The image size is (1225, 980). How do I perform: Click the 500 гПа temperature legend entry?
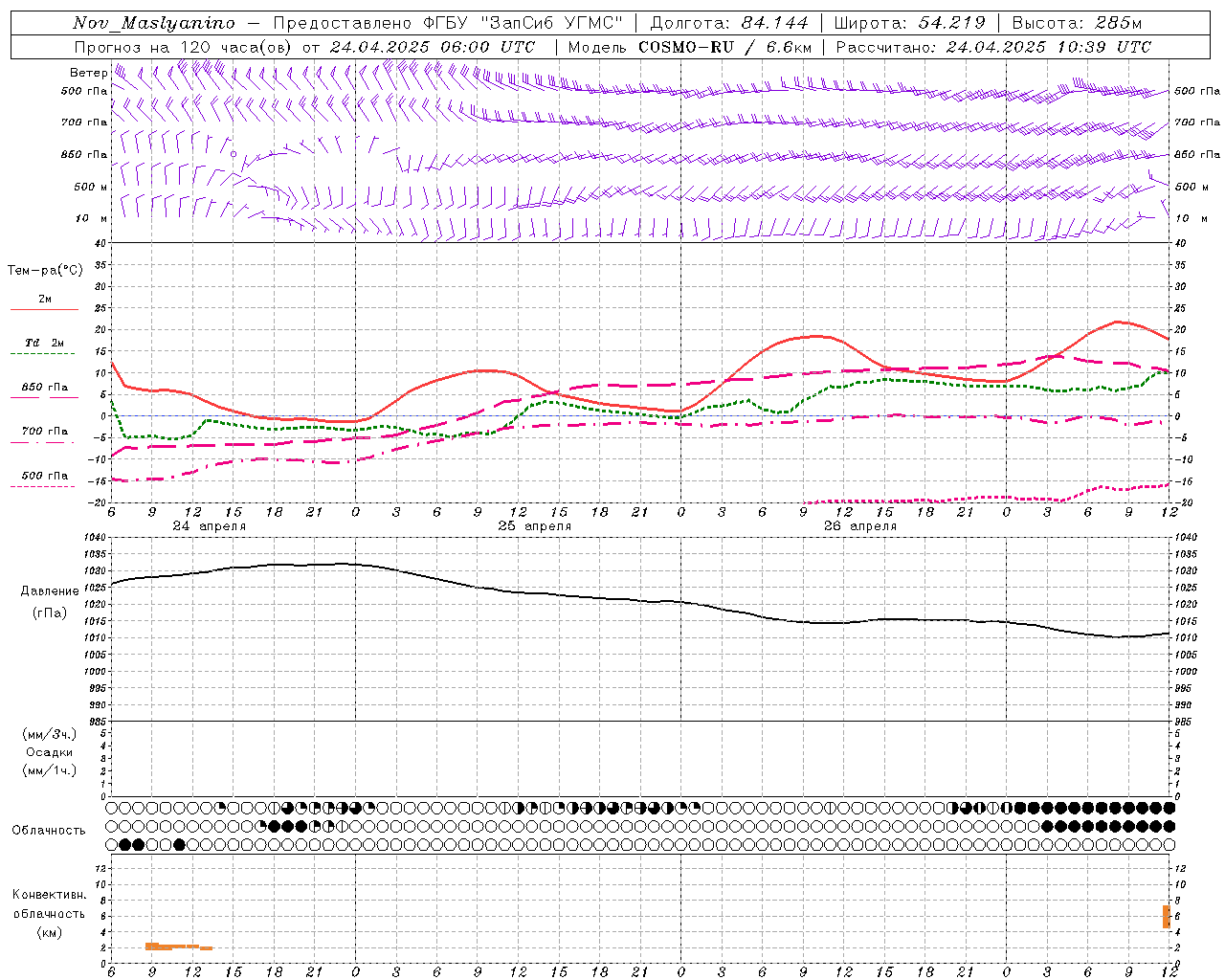pyautogui.click(x=44, y=476)
